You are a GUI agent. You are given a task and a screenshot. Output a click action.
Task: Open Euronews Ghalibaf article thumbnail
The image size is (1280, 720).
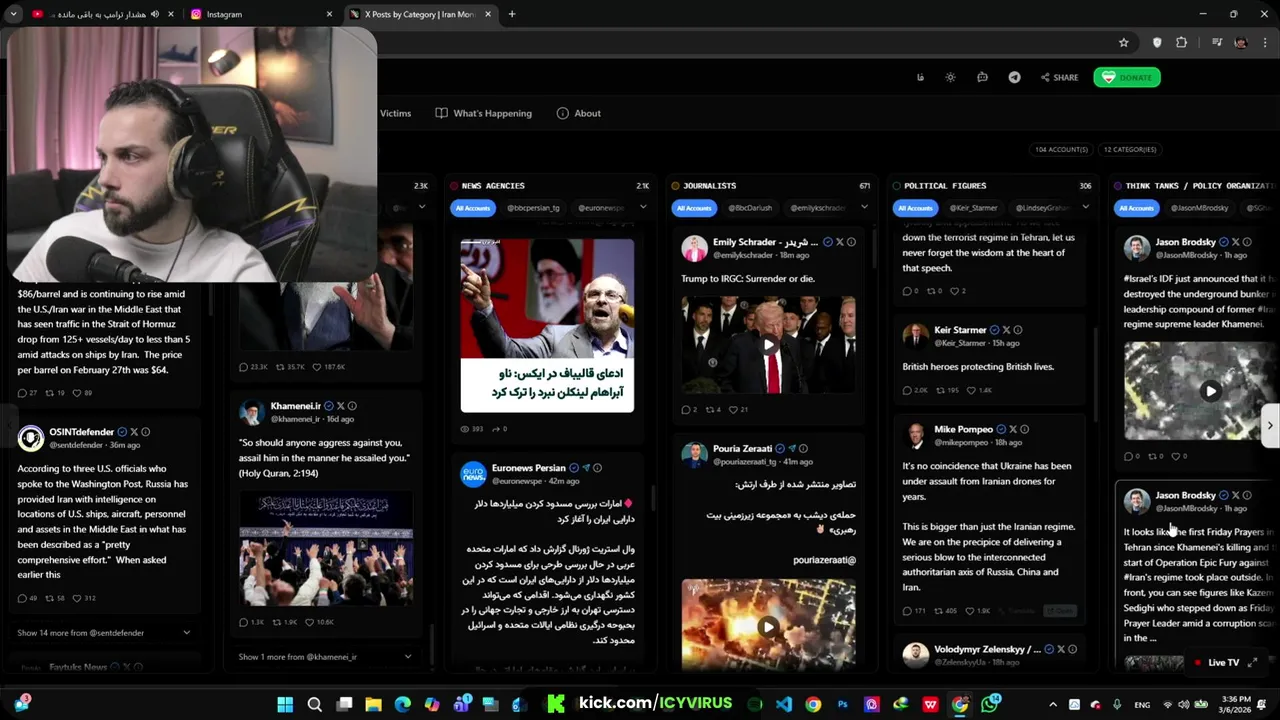(547, 325)
